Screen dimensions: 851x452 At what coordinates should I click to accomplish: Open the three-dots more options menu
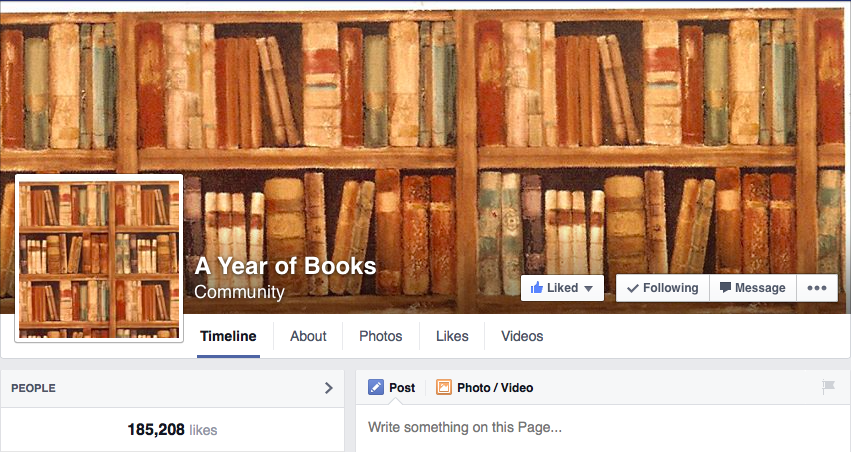coord(817,288)
